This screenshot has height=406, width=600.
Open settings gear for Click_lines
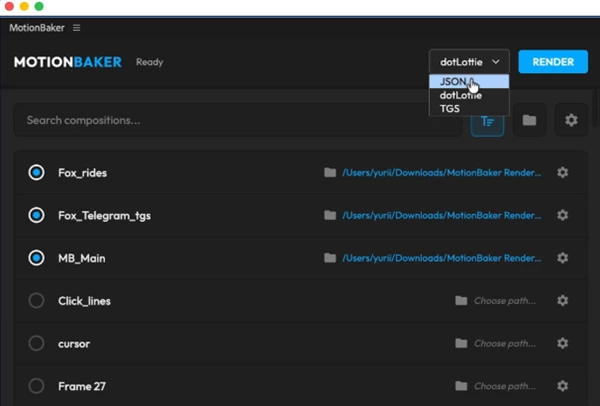point(562,300)
